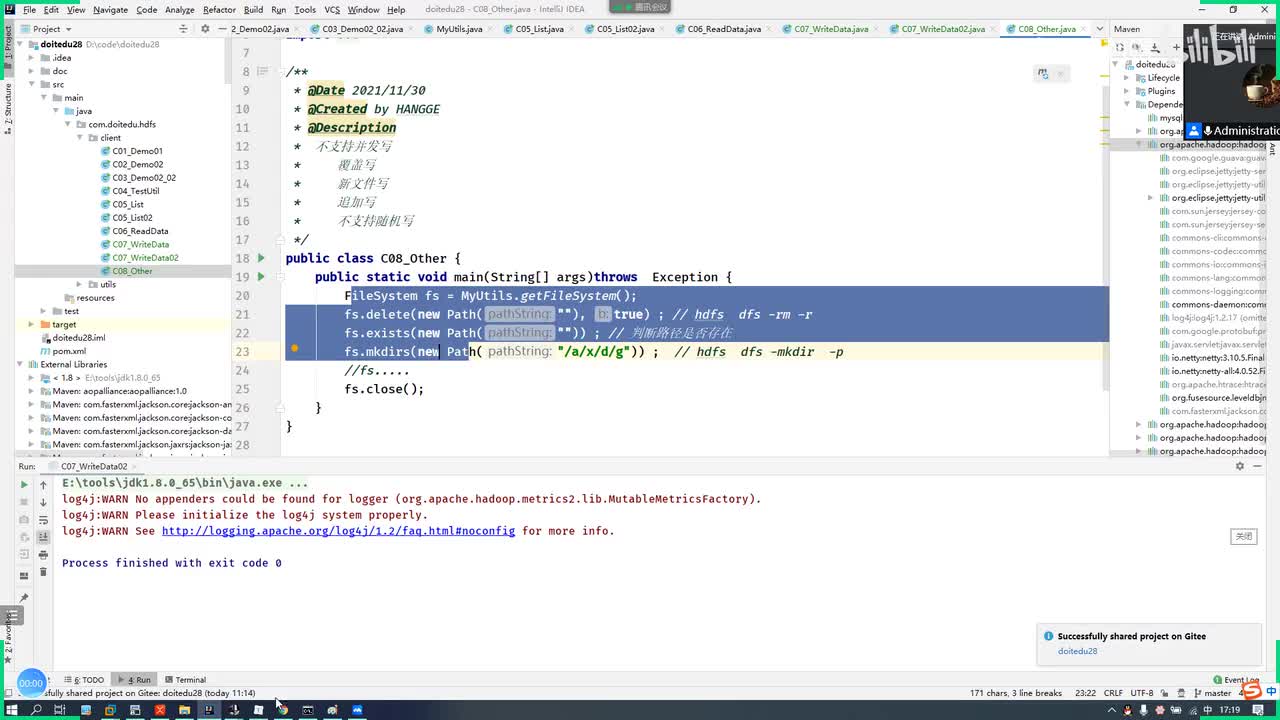Viewport: 1280px width, 720px height.
Task: Open the Terminal tool window
Action: [185, 680]
